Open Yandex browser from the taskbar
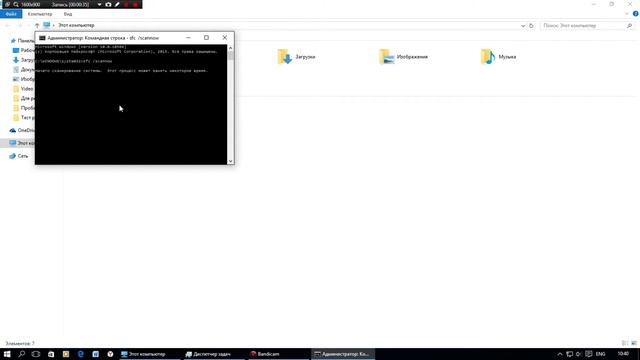Screen dimensions: 640x360 pos(110,354)
